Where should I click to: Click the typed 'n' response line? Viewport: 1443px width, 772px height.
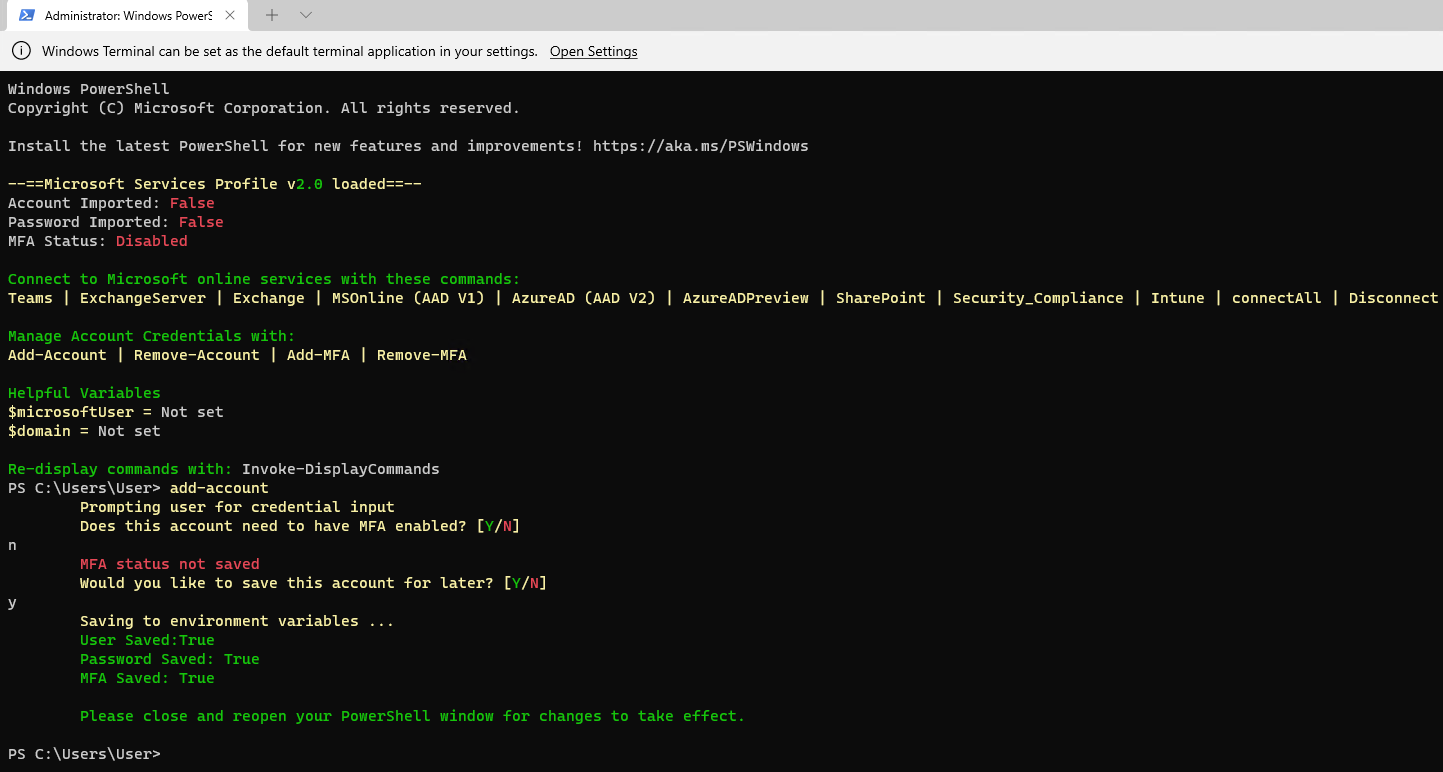tap(12, 545)
